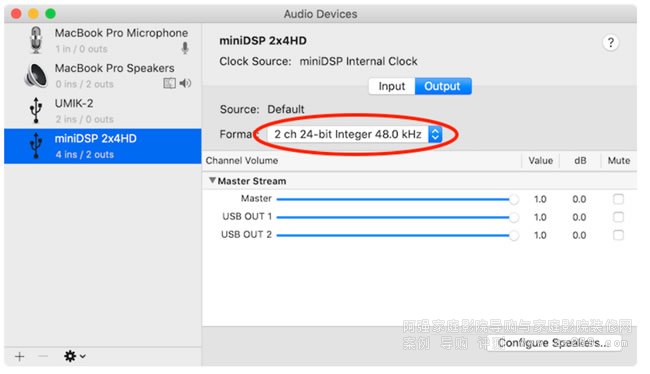Screen dimensions: 650x374
Task: Click the Master volume slider knob
Action: tap(514, 199)
